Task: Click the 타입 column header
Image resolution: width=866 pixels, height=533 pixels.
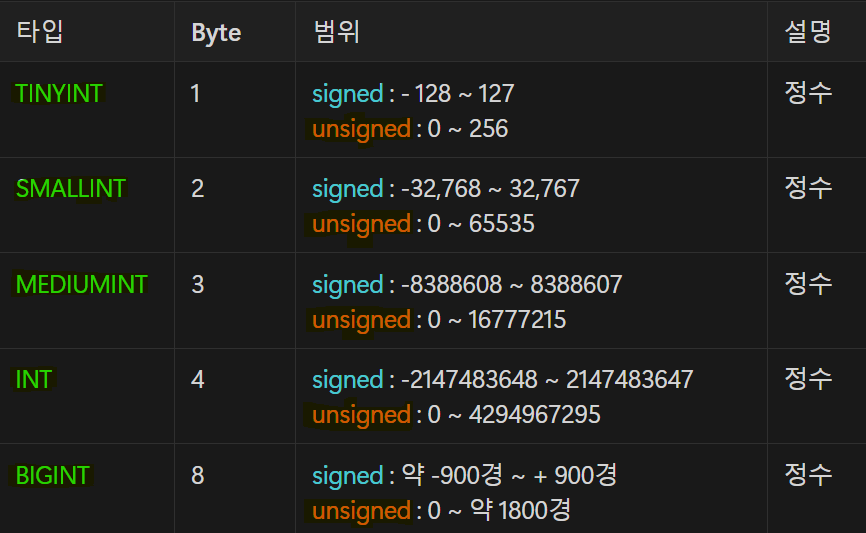Action: [40, 31]
